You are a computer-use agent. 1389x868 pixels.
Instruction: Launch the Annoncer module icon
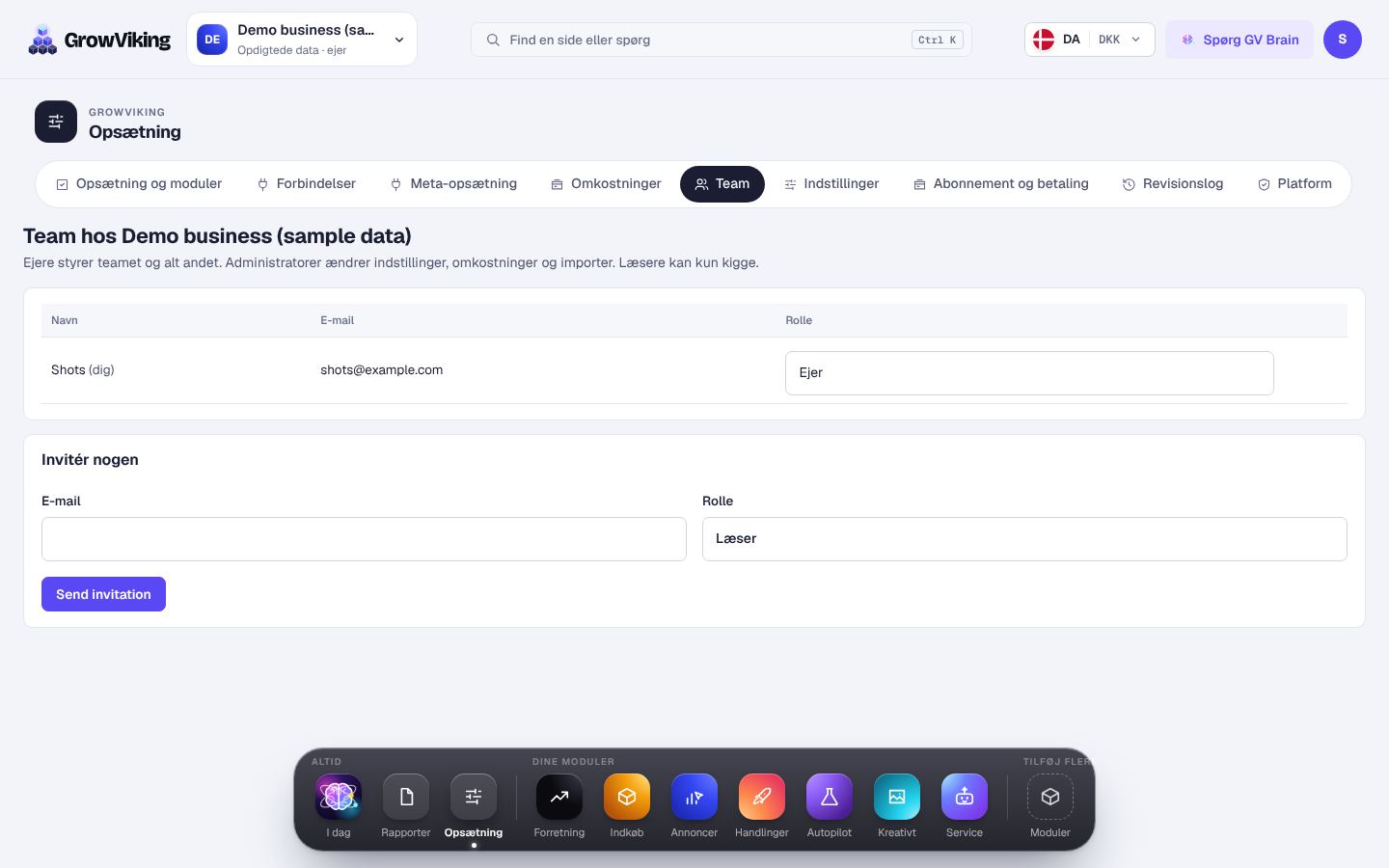coord(694,797)
